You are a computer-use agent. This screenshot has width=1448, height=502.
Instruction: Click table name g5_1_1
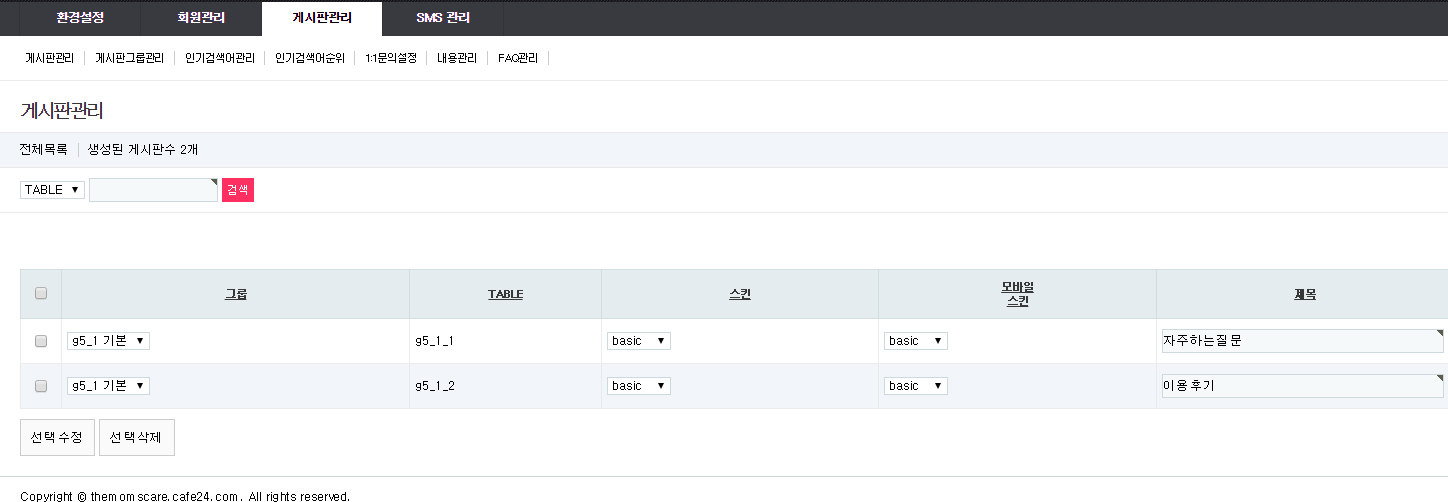pyautogui.click(x=435, y=341)
